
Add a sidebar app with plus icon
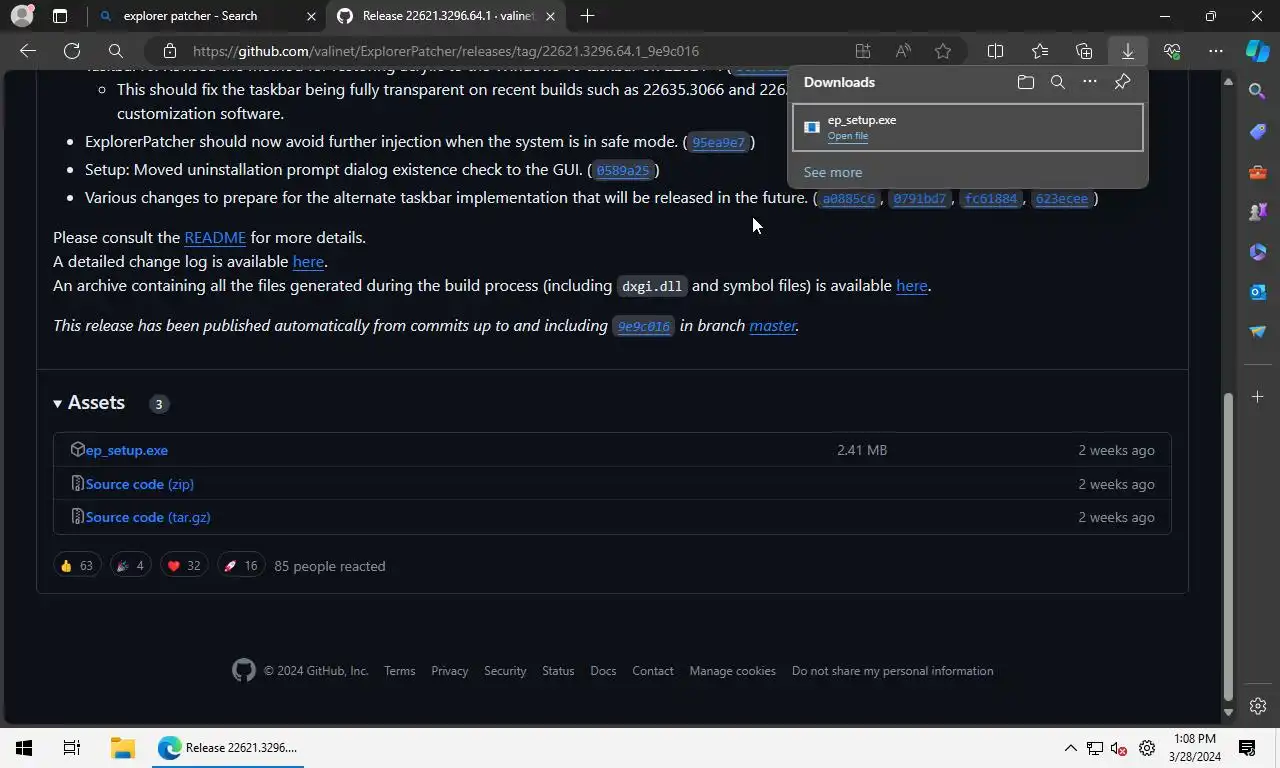1258,397
